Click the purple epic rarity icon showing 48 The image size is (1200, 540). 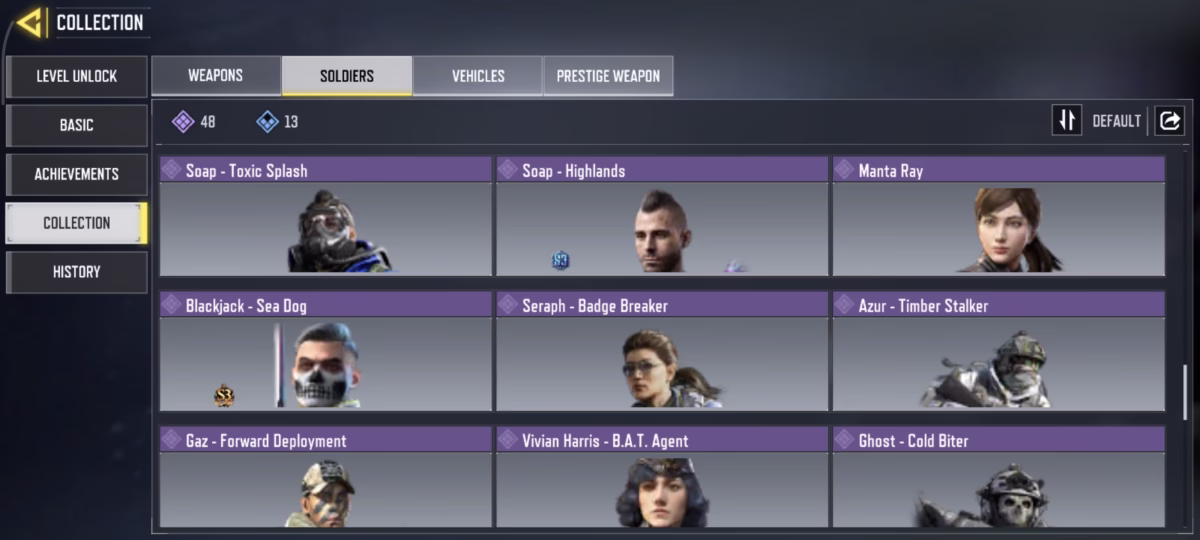click(x=182, y=122)
